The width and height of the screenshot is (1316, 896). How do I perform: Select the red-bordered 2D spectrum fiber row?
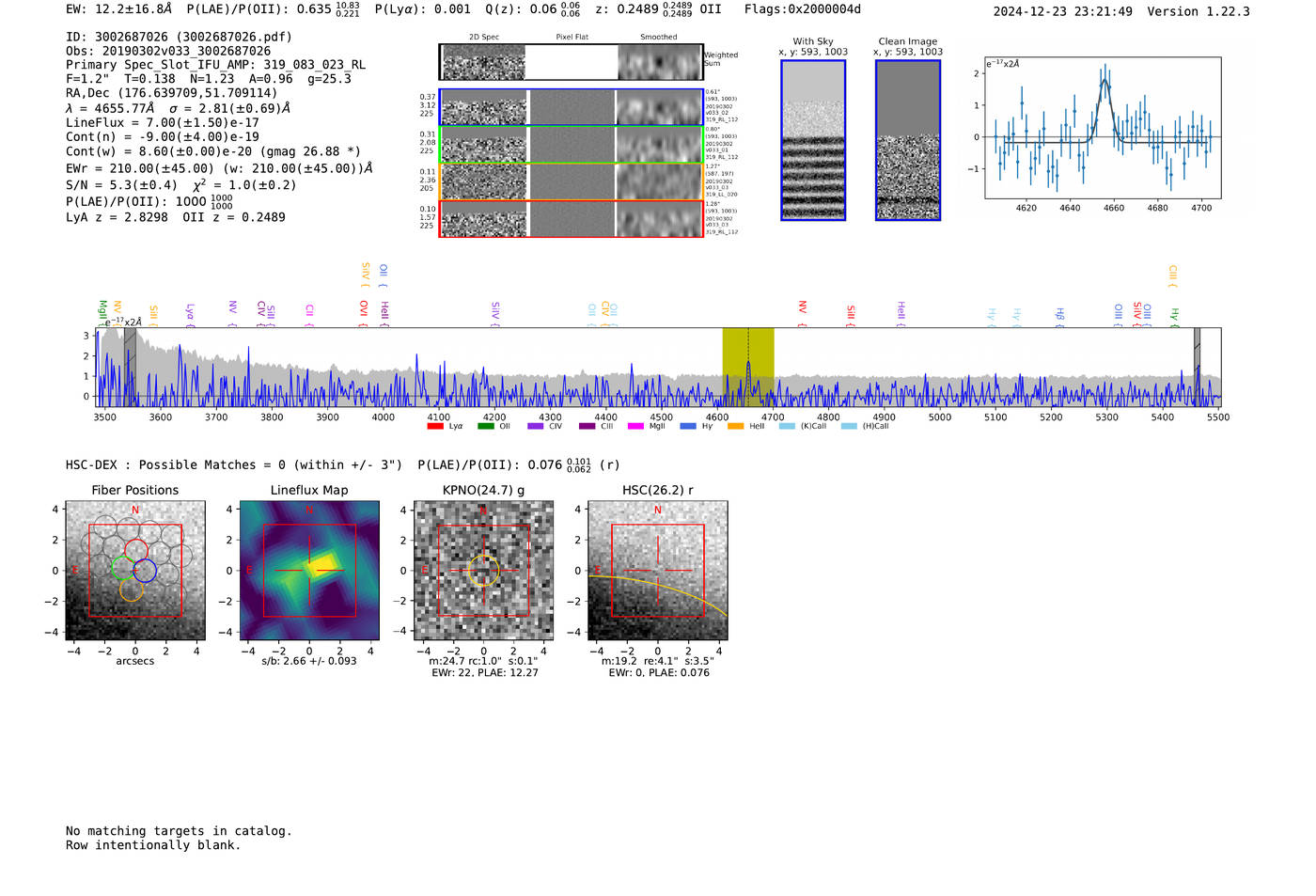point(572,219)
